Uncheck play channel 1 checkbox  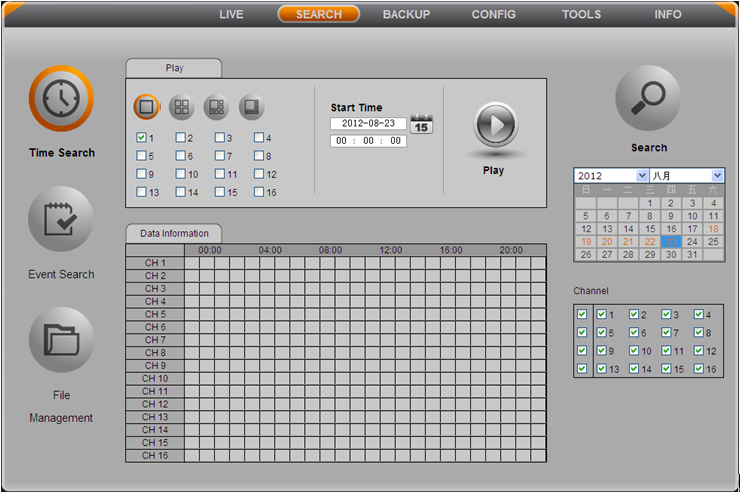pos(142,138)
